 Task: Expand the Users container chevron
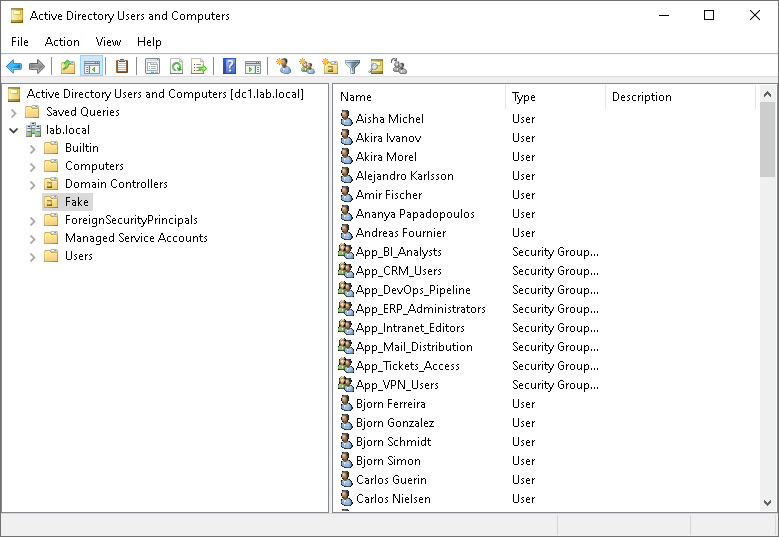coord(32,257)
